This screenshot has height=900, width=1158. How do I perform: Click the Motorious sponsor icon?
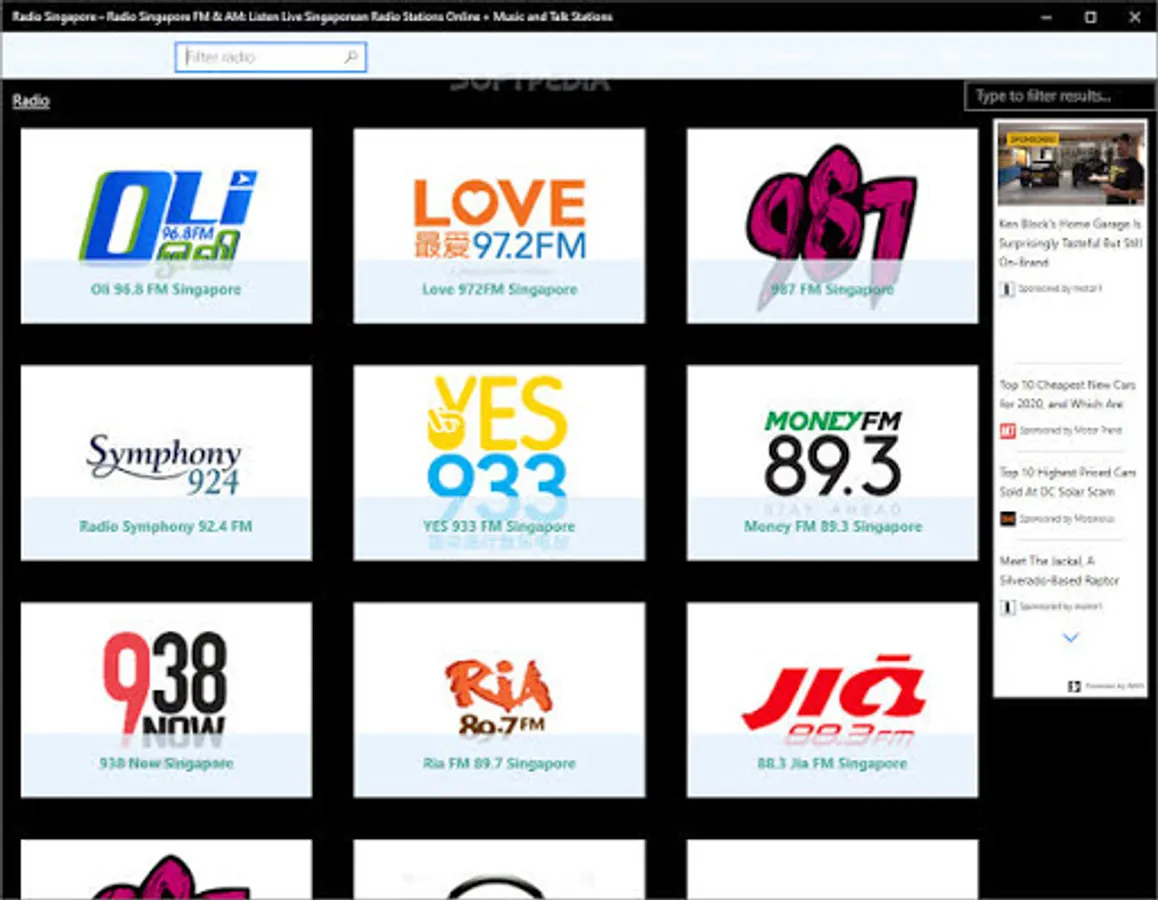point(1007,519)
